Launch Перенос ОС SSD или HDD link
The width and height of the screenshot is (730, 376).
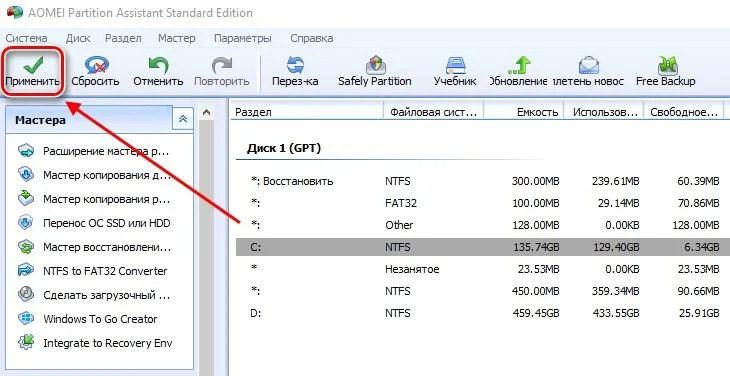[x=107, y=223]
